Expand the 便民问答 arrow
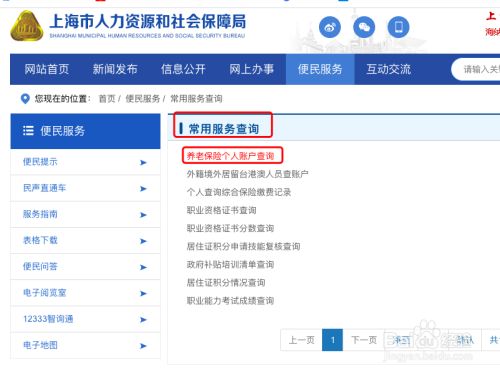Image resolution: width=500 pixels, height=373 pixels. pos(143,267)
